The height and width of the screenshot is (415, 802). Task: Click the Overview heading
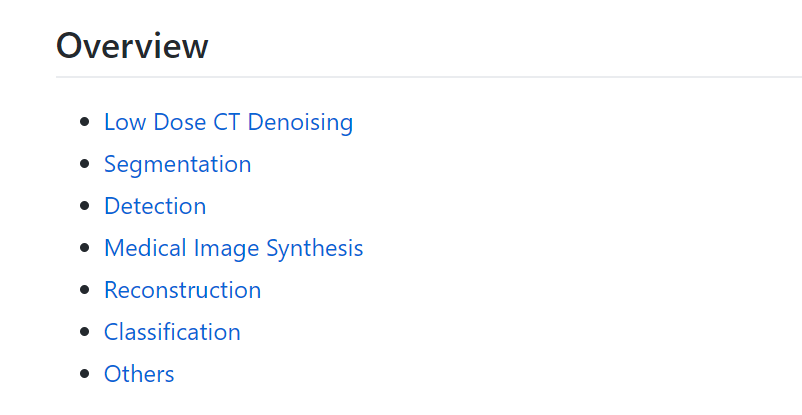pyautogui.click(x=132, y=46)
